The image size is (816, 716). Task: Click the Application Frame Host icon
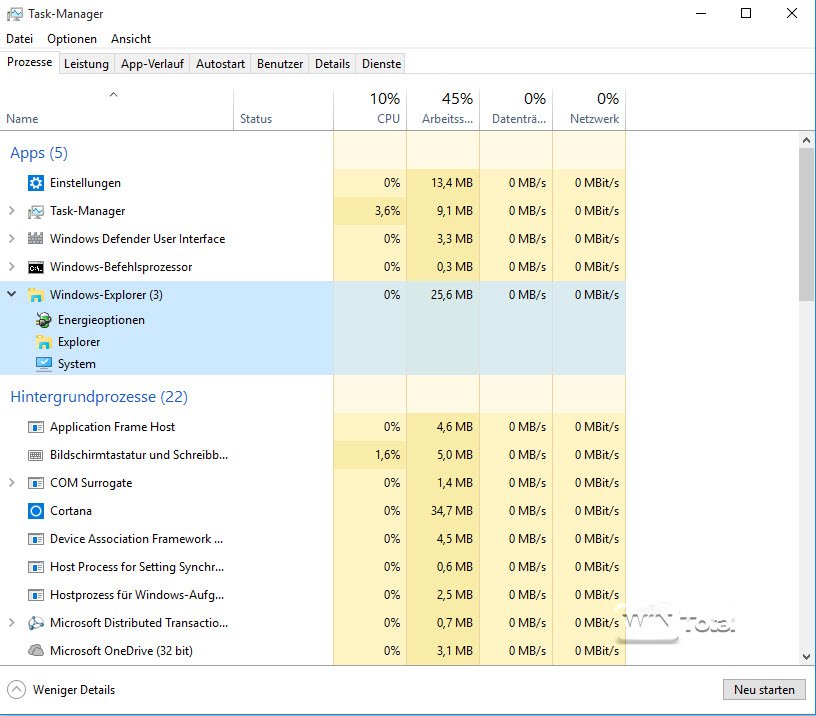(35, 427)
